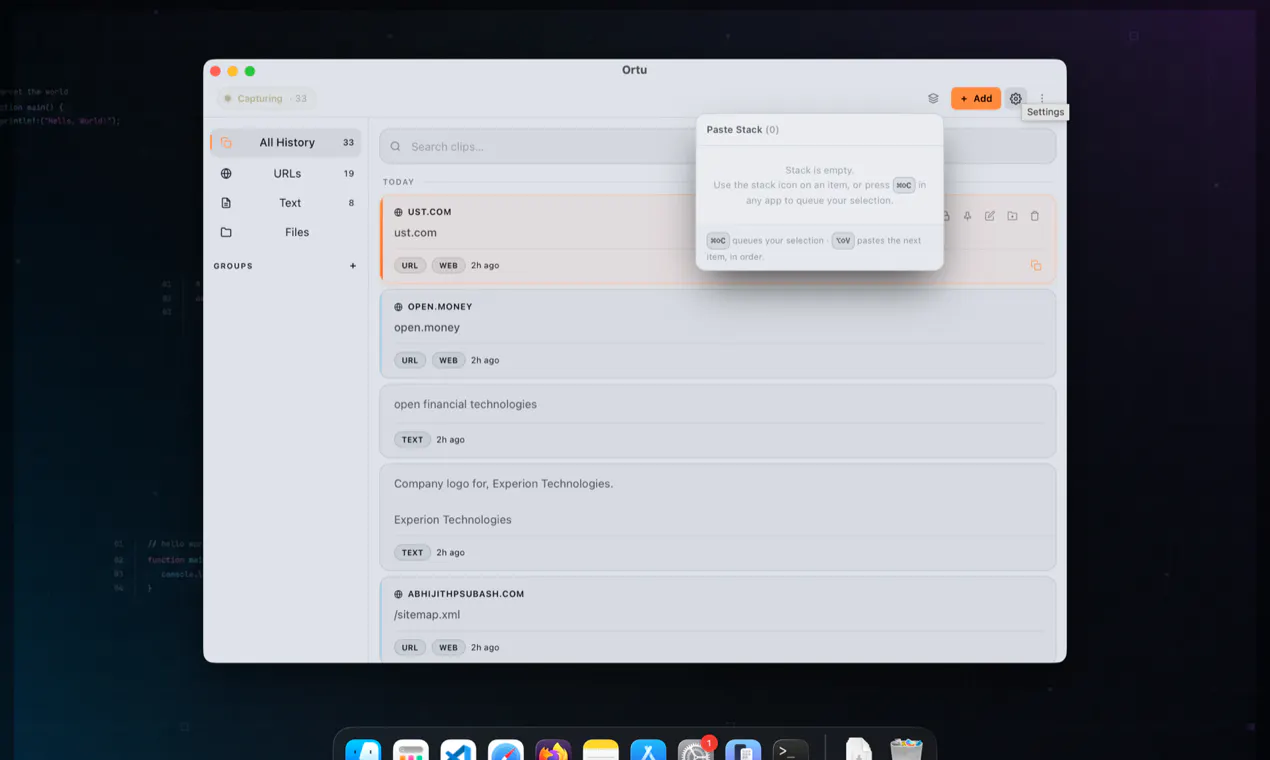Viewport: 1270px width, 760px height.
Task: Open Terminal from the dock
Action: click(791, 750)
